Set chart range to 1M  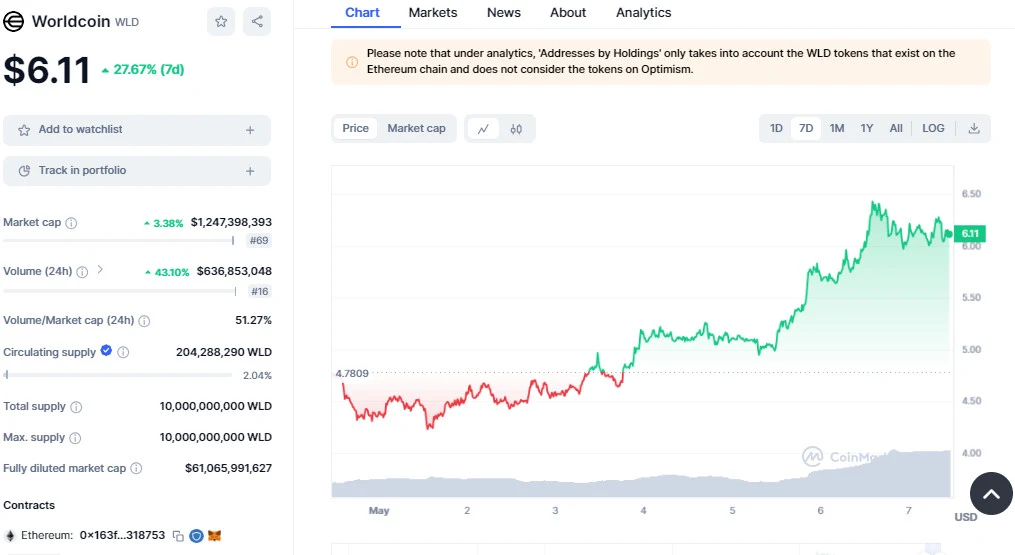tap(837, 128)
